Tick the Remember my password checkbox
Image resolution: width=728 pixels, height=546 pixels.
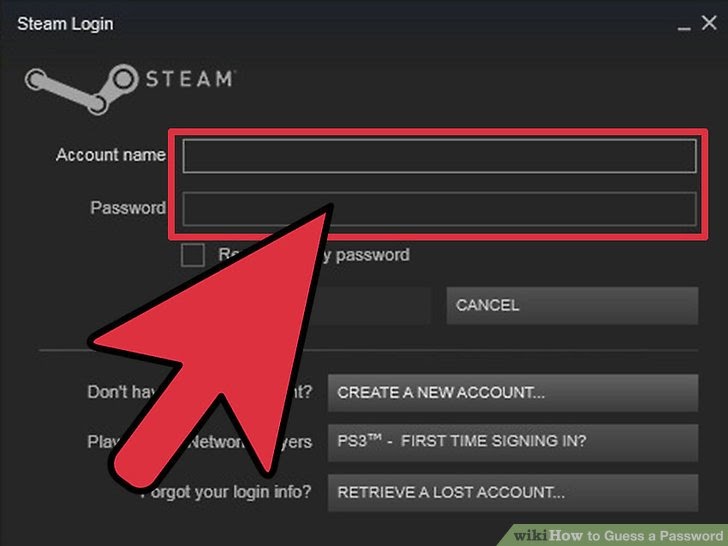point(192,255)
